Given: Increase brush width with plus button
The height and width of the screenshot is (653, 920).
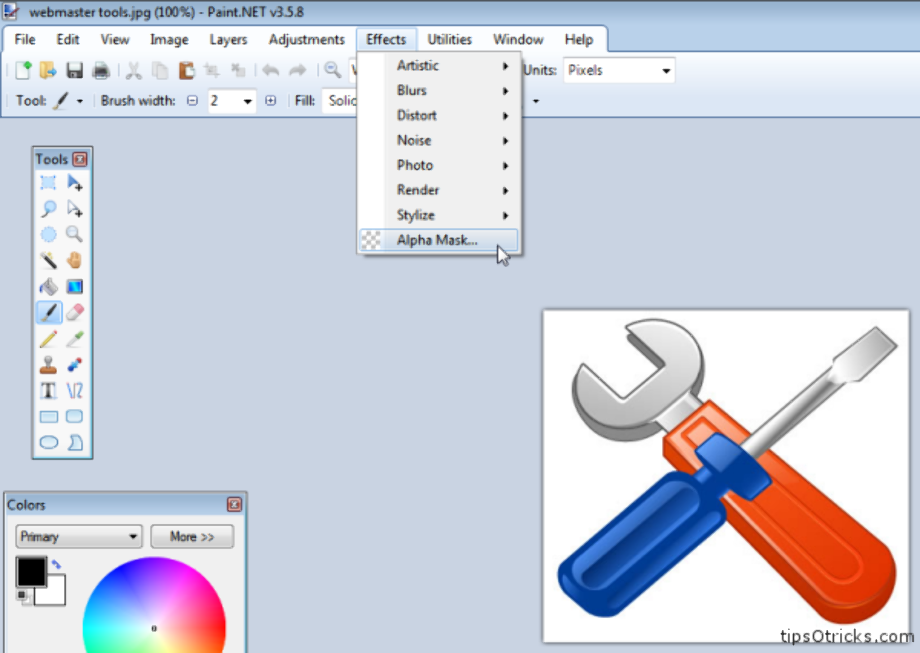Looking at the screenshot, I should pos(270,101).
